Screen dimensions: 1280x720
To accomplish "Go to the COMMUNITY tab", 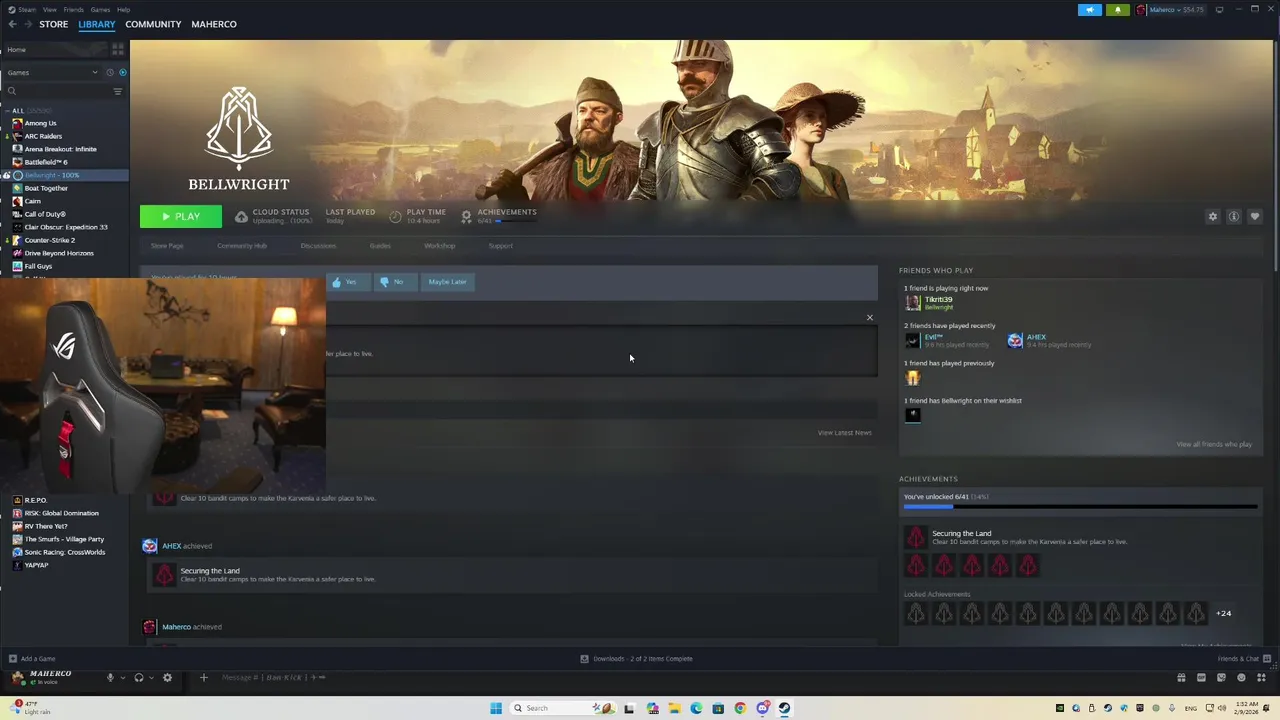I will (153, 24).
